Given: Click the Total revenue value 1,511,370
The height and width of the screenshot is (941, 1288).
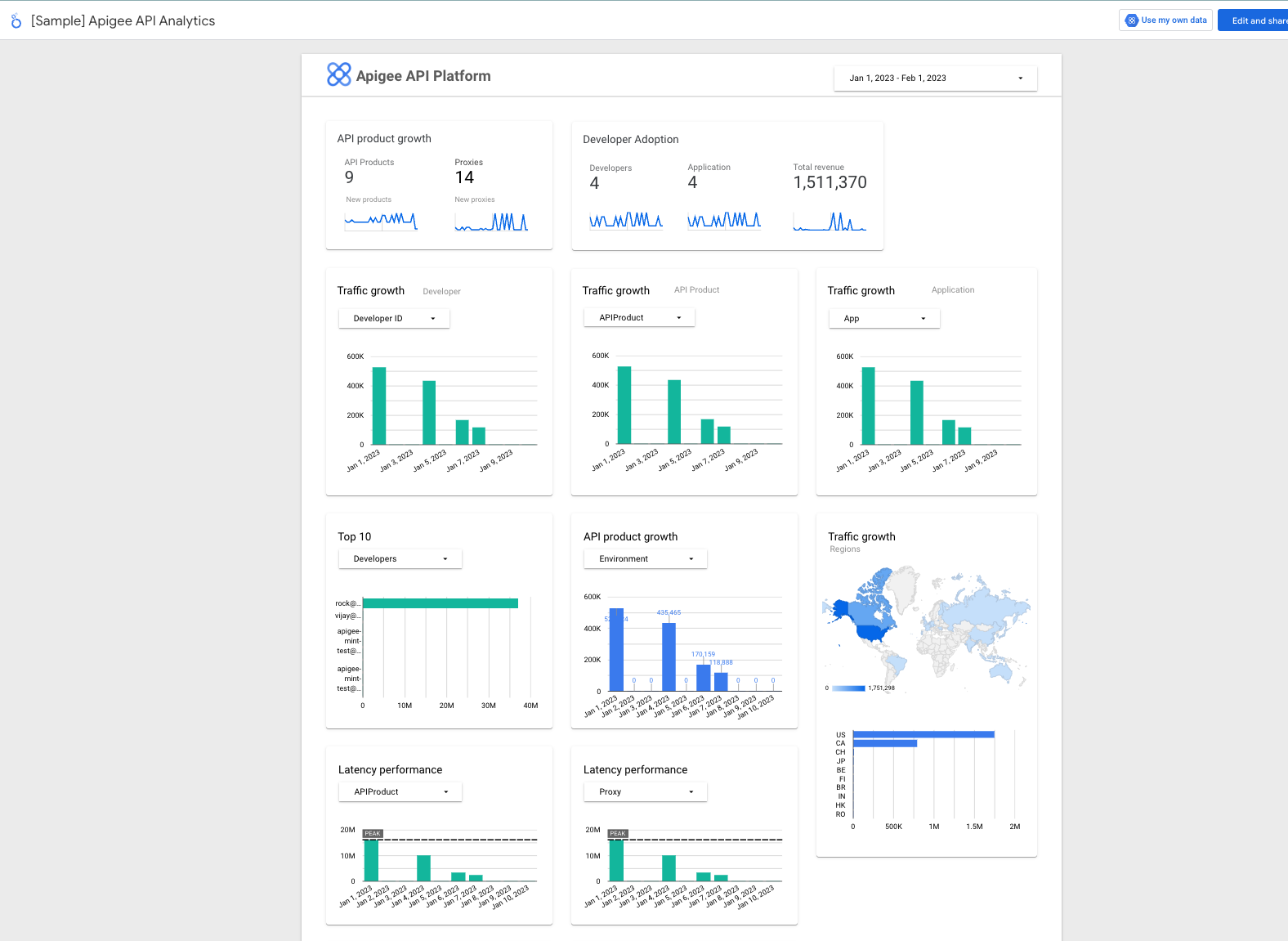Looking at the screenshot, I should pos(830,182).
